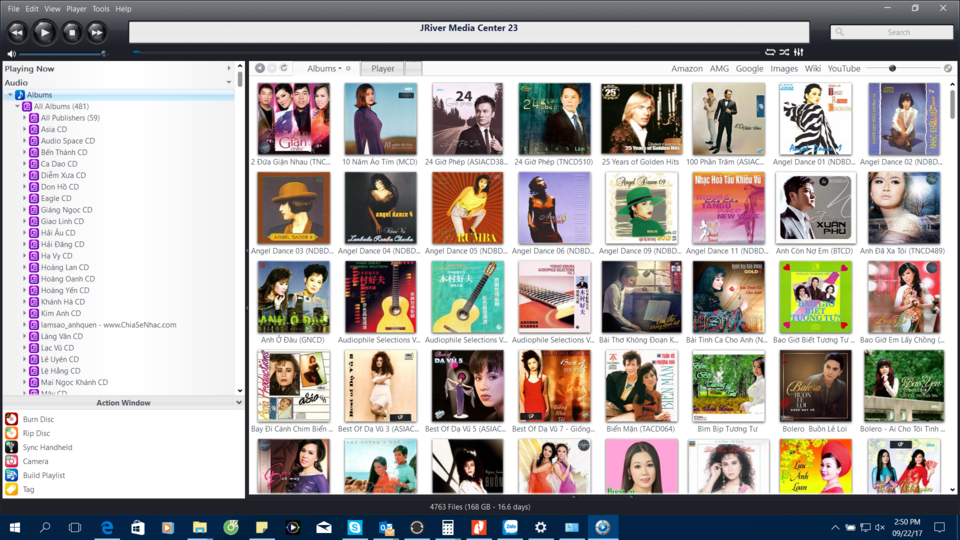960x540 pixels.
Task: Open the Player menu
Action: click(x=77, y=9)
